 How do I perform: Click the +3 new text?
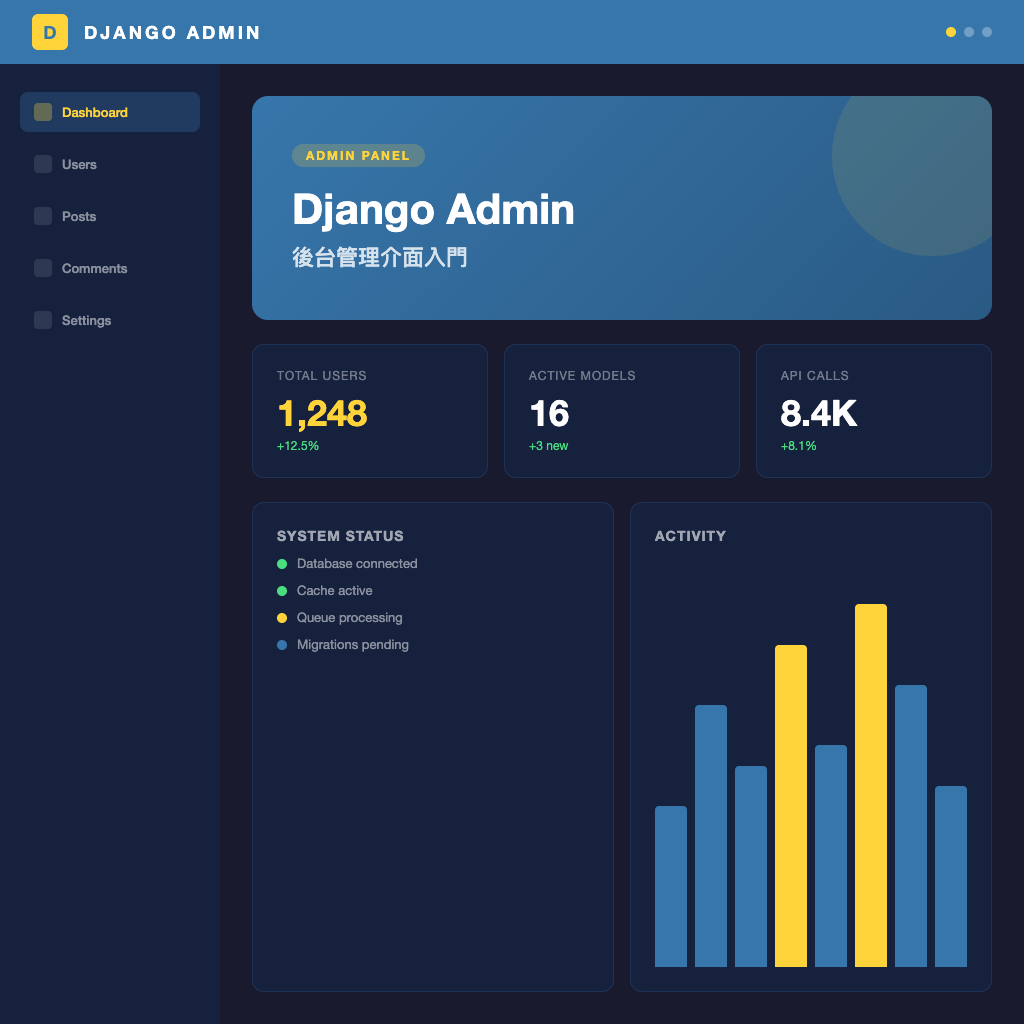pos(549,446)
